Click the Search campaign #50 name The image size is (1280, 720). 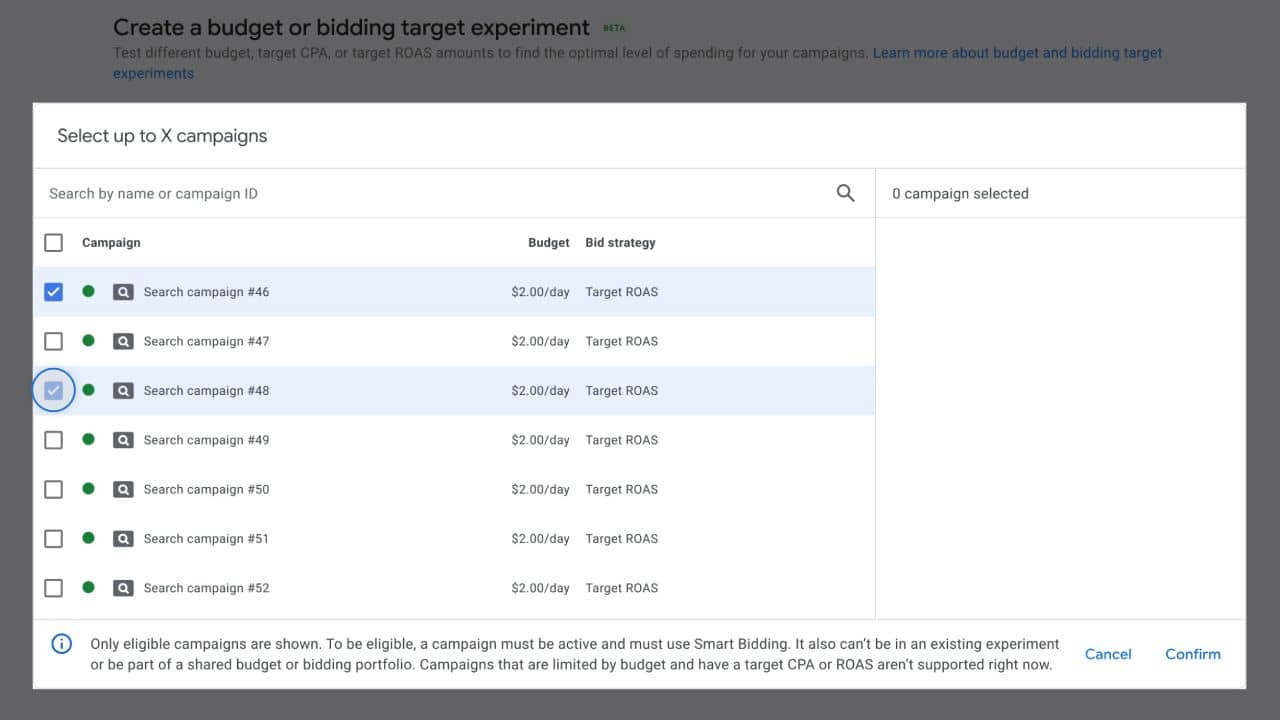tap(206, 489)
